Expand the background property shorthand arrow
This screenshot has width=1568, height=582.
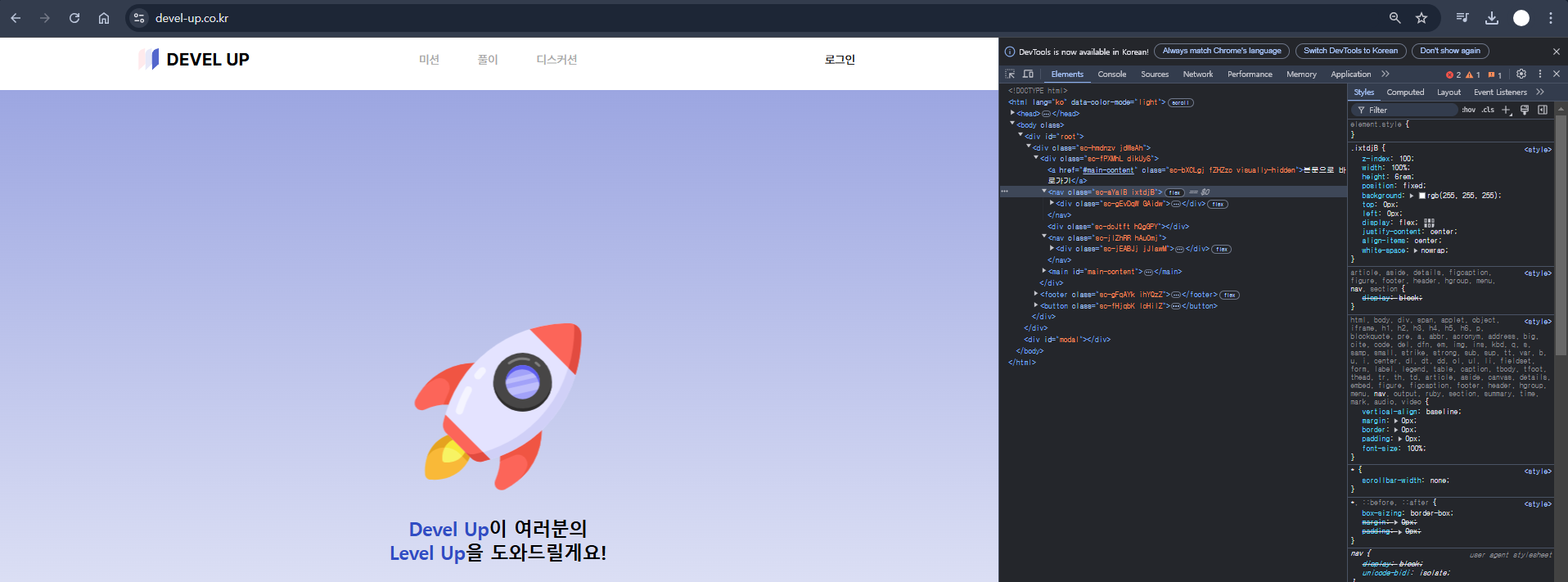1412,196
